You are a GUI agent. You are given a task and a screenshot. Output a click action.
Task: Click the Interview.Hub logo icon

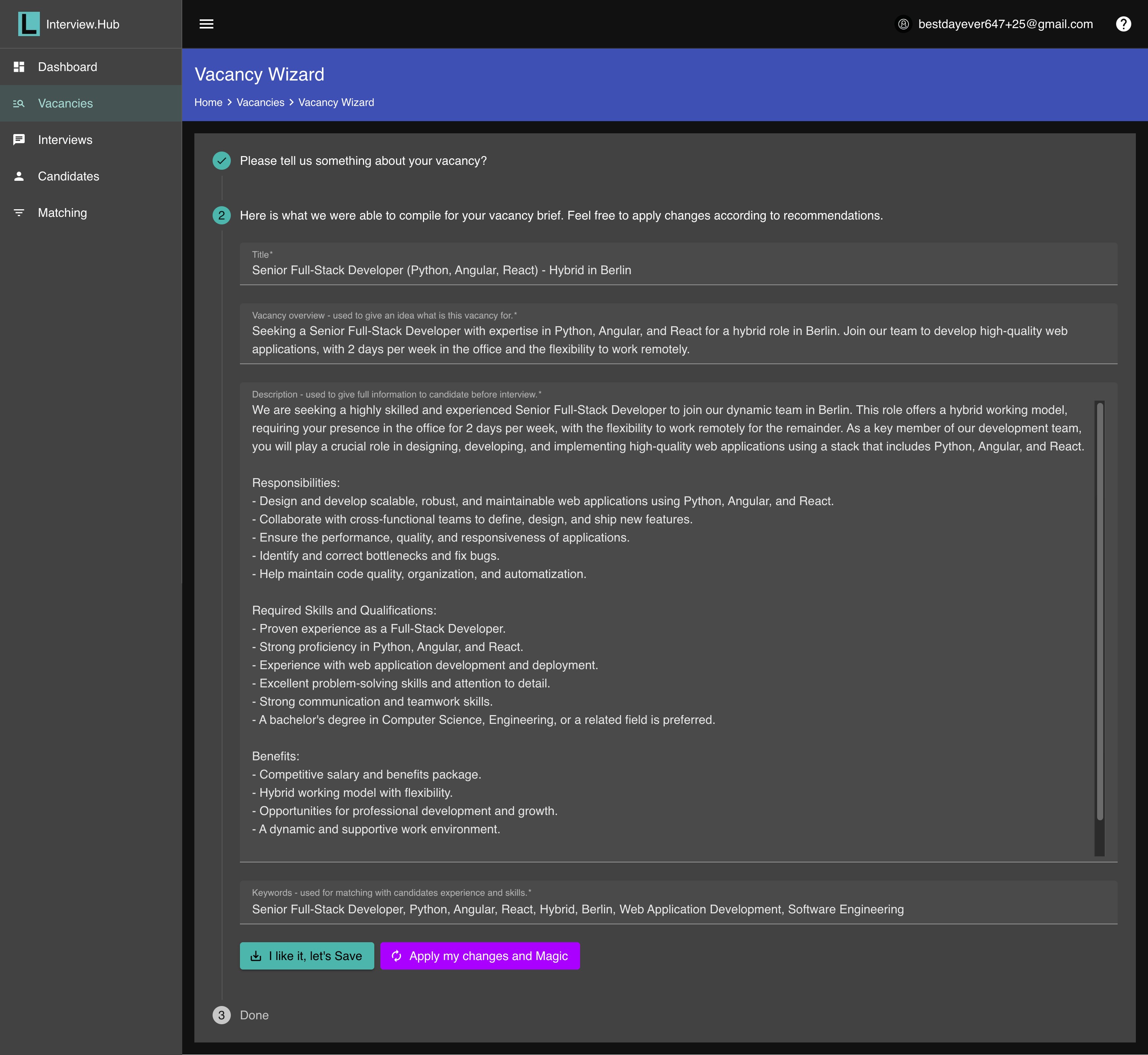[x=28, y=24]
